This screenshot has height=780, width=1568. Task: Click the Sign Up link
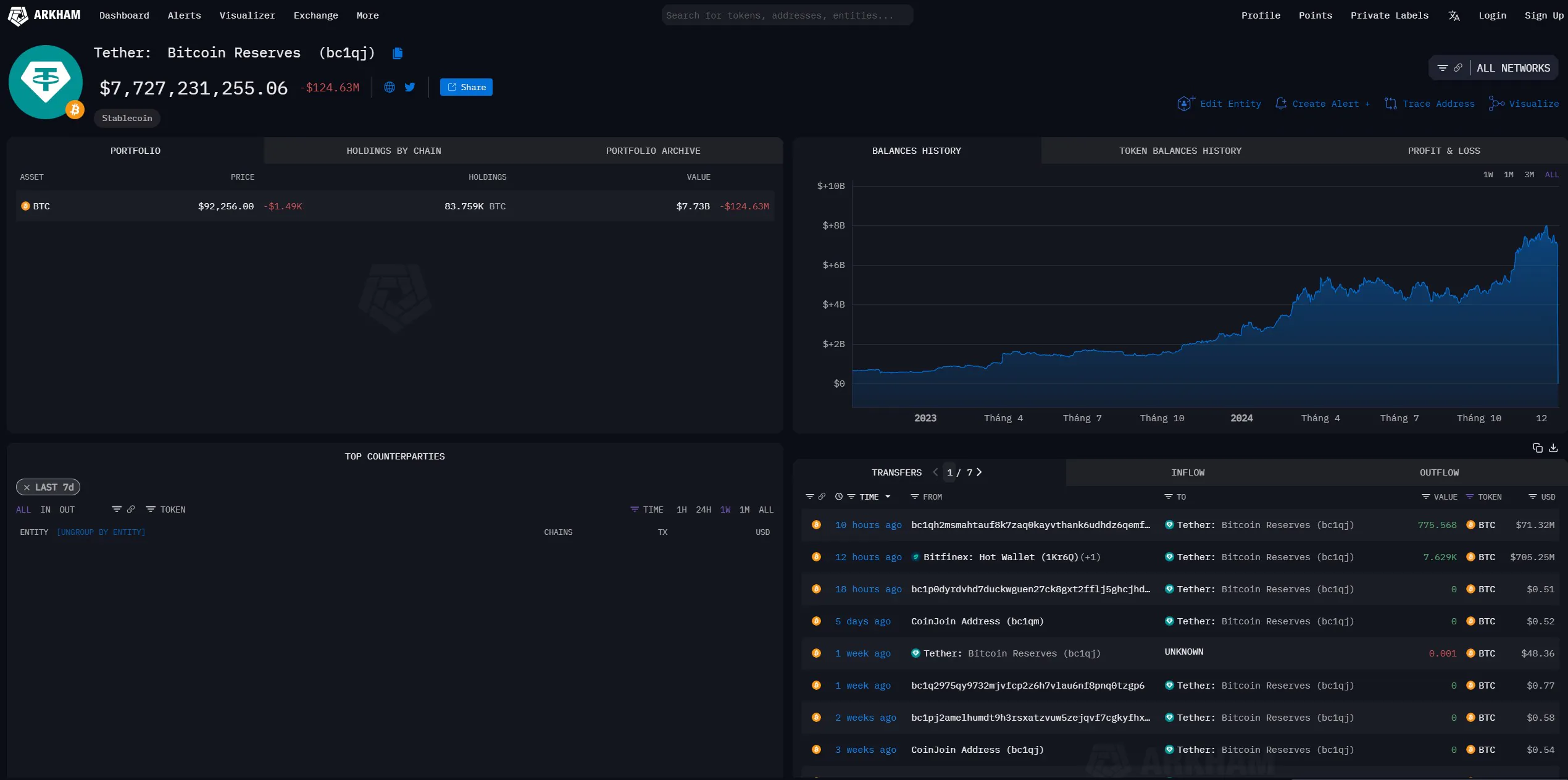coord(1543,15)
